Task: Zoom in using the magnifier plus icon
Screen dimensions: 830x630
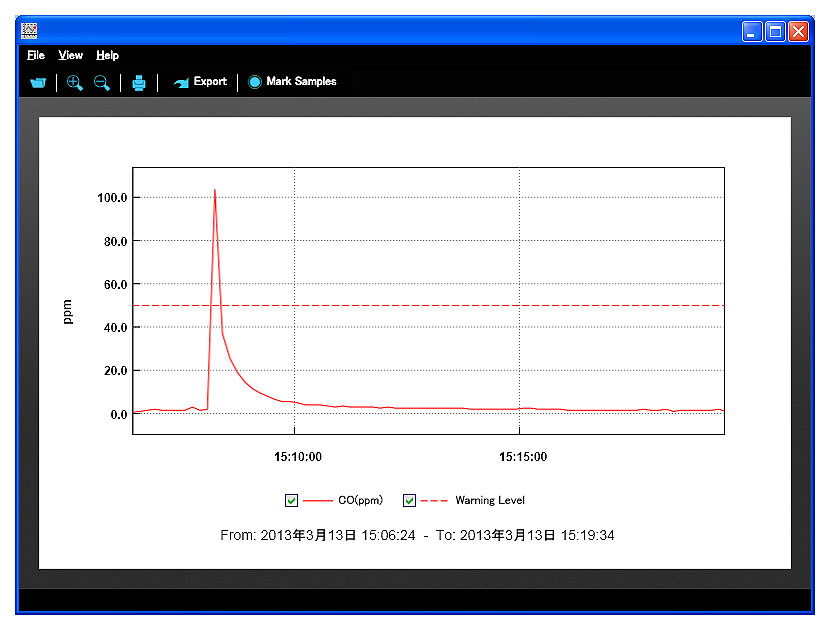Action: point(74,83)
